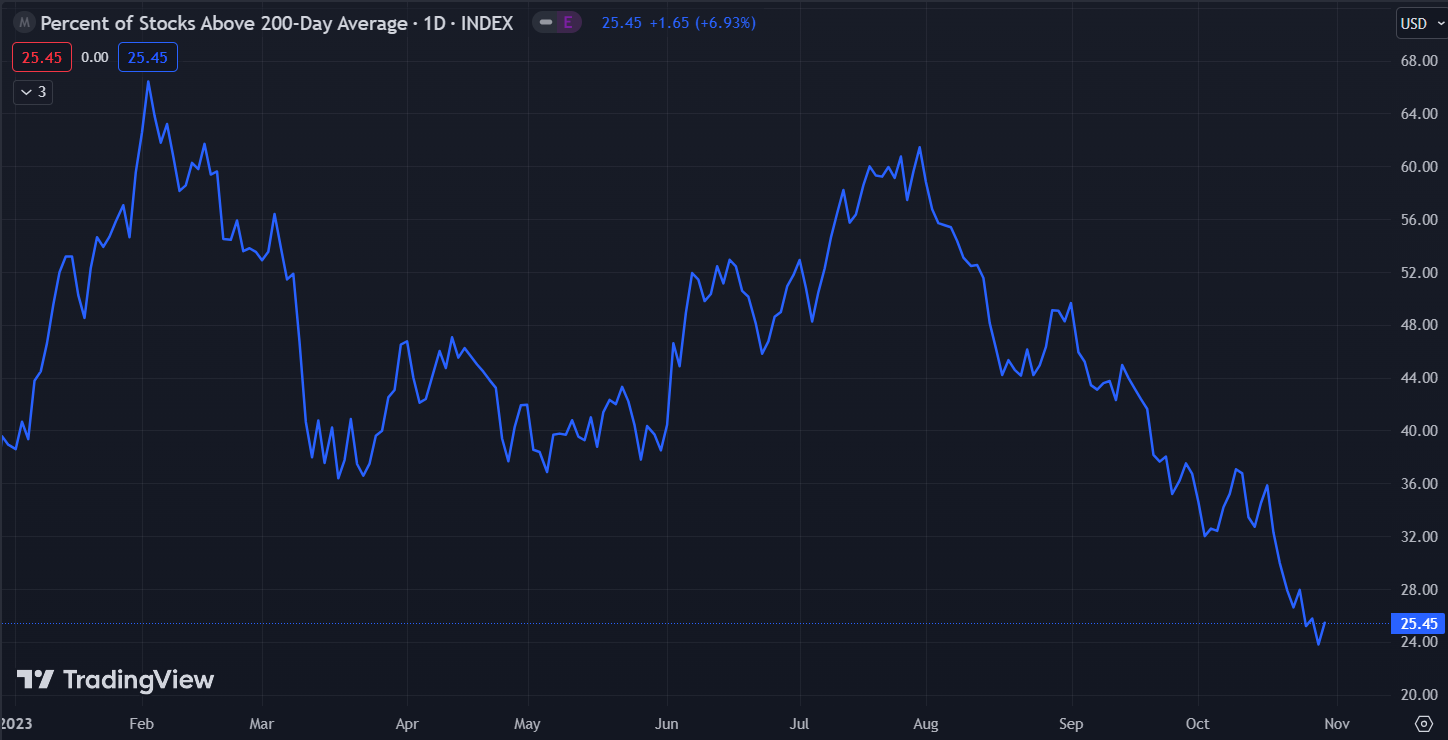Click the blue 25.45 price label on axis
This screenshot has height=740, width=1448.
(1418, 624)
